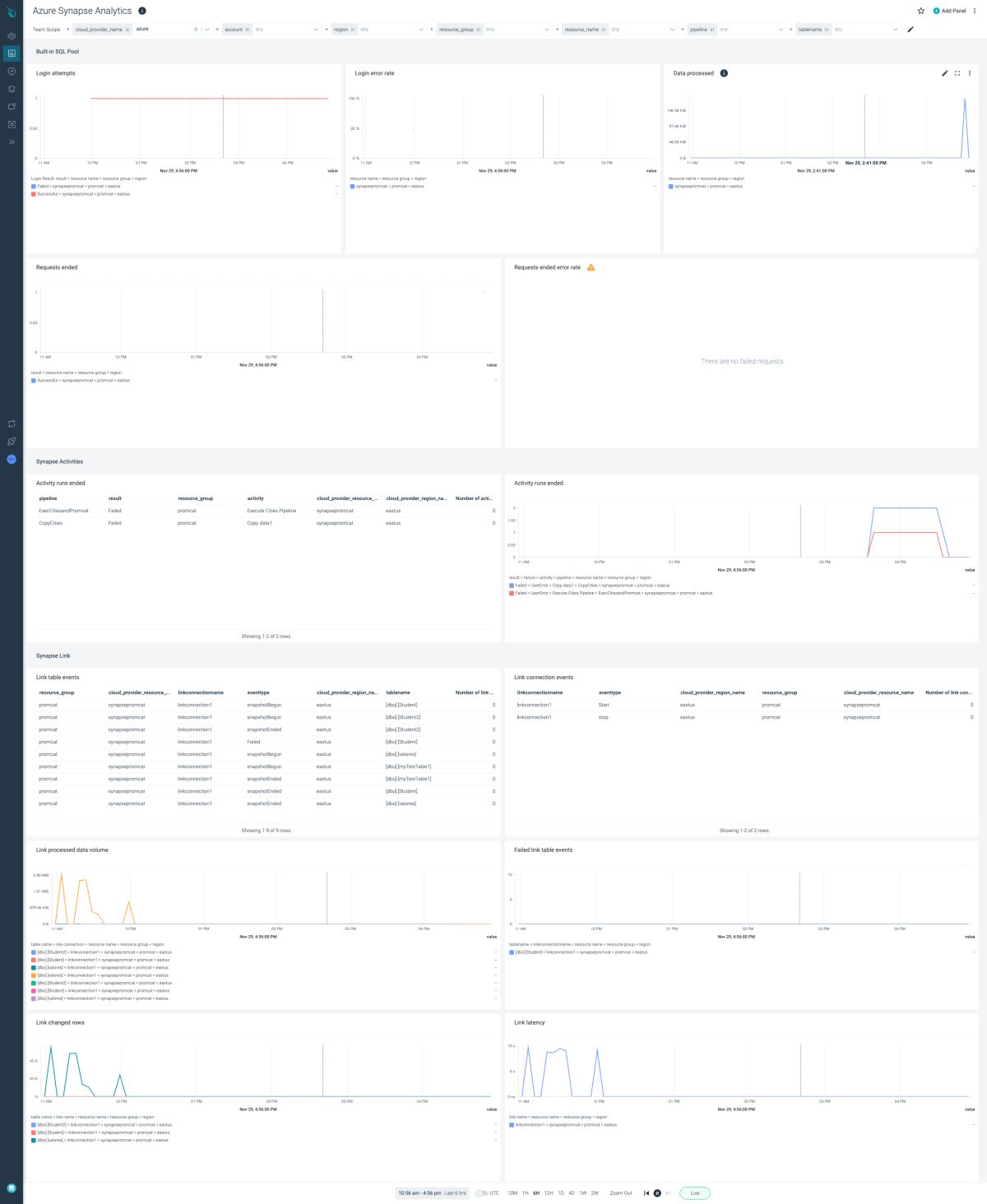This screenshot has height=1204, width=987.
Task: Pause the live data stream
Action: tap(657, 1193)
